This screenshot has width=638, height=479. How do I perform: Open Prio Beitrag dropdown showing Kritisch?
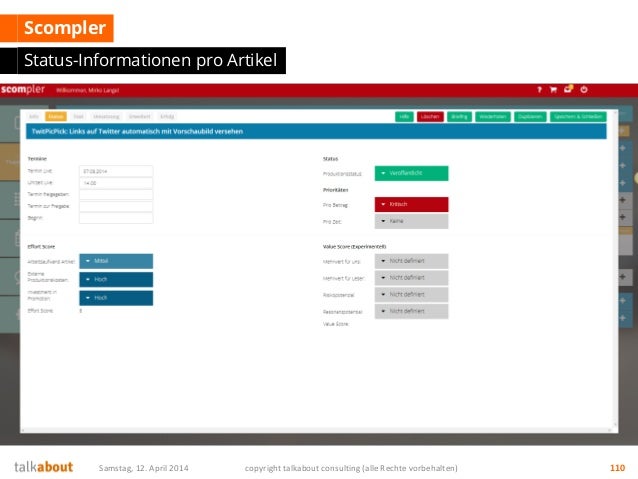click(411, 204)
